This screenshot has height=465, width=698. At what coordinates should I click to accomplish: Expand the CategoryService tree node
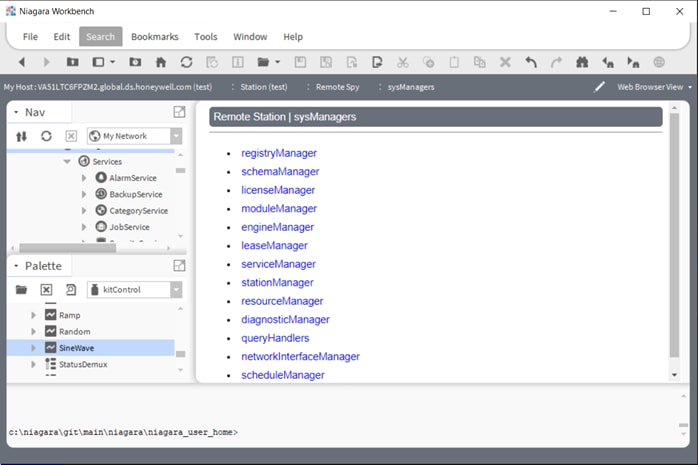coord(84,211)
